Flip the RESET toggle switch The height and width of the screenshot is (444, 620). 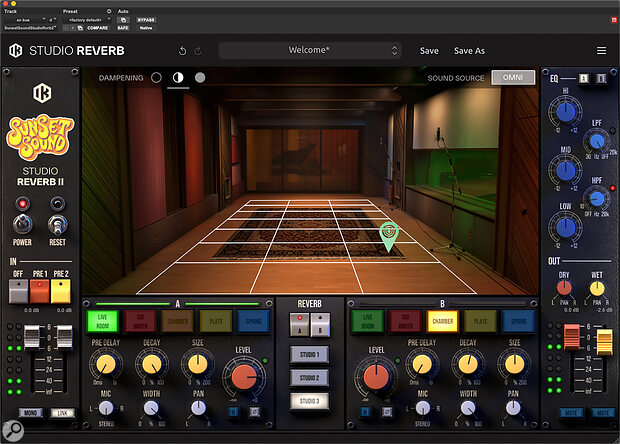coord(58,224)
